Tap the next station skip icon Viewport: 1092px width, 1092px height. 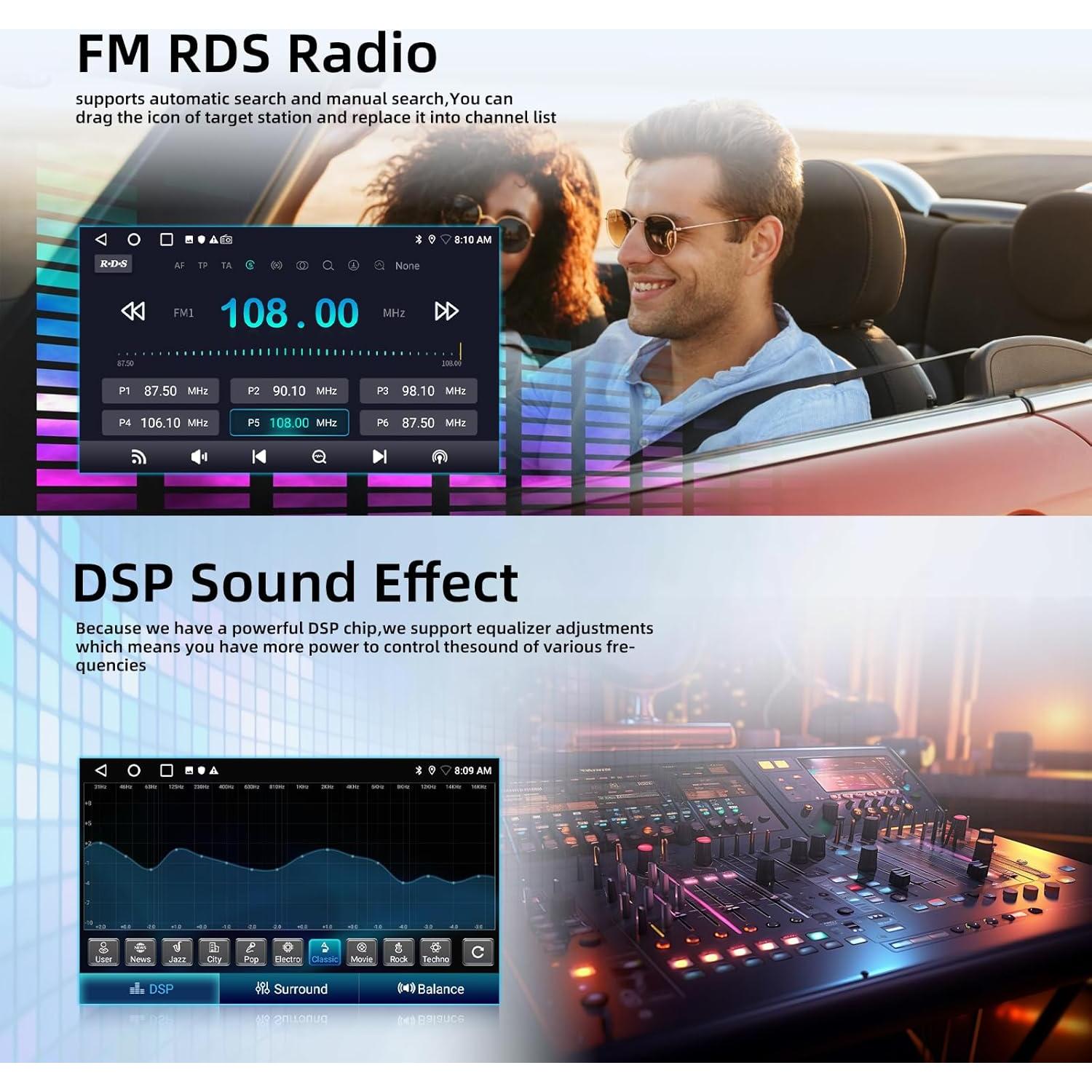coord(379,456)
